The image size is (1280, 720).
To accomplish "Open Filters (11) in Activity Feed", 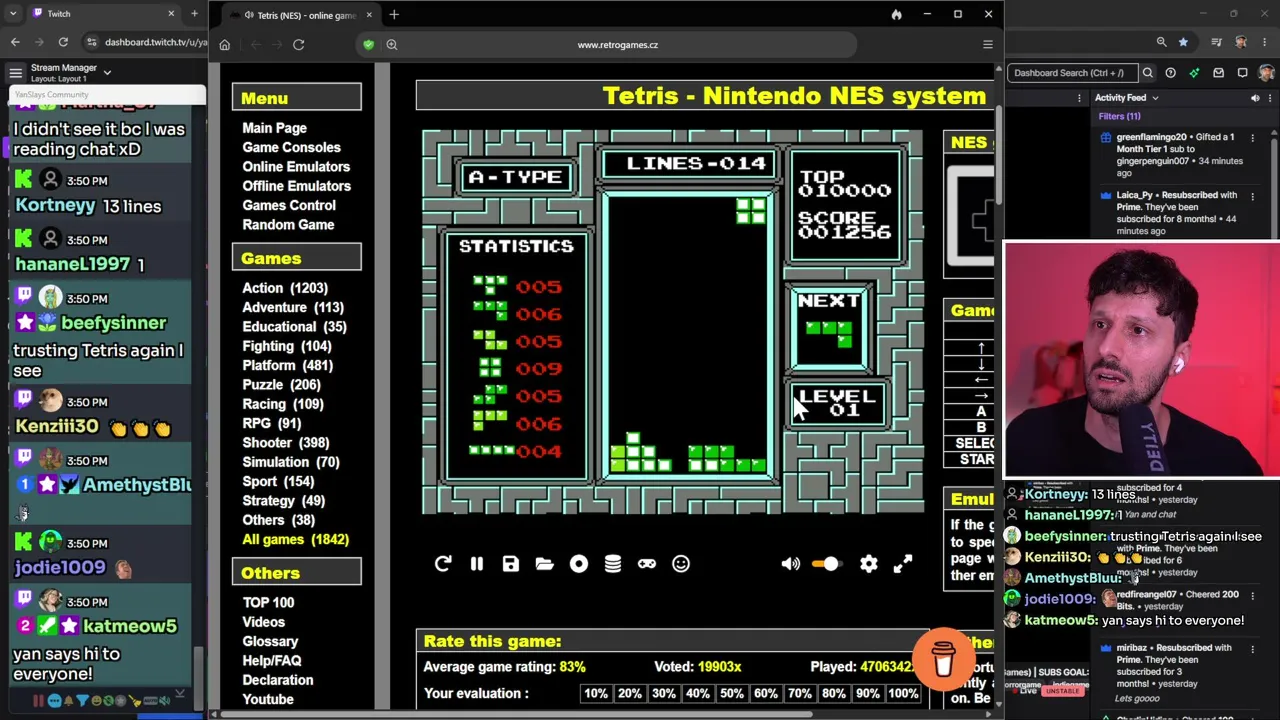I will coord(1119,116).
